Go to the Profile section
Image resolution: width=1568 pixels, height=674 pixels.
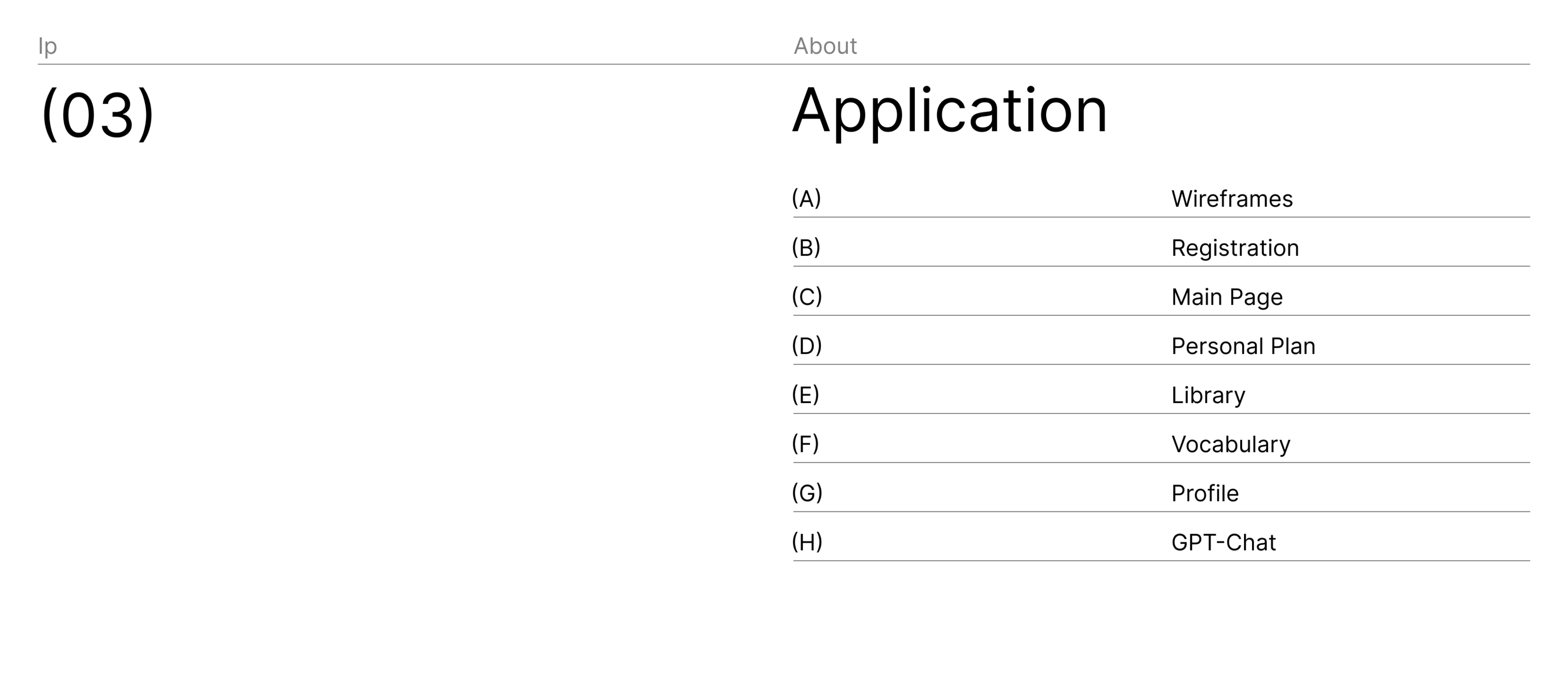(x=1204, y=493)
